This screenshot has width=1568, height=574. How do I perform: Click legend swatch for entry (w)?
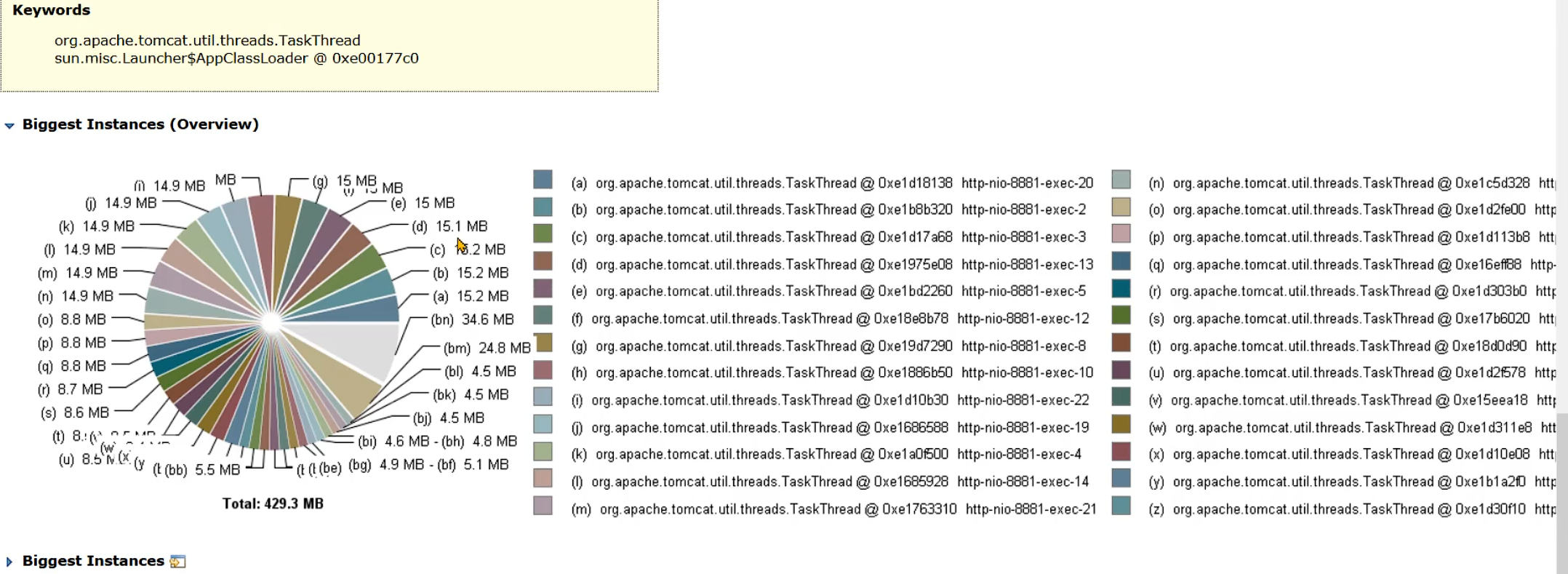pos(1121,424)
